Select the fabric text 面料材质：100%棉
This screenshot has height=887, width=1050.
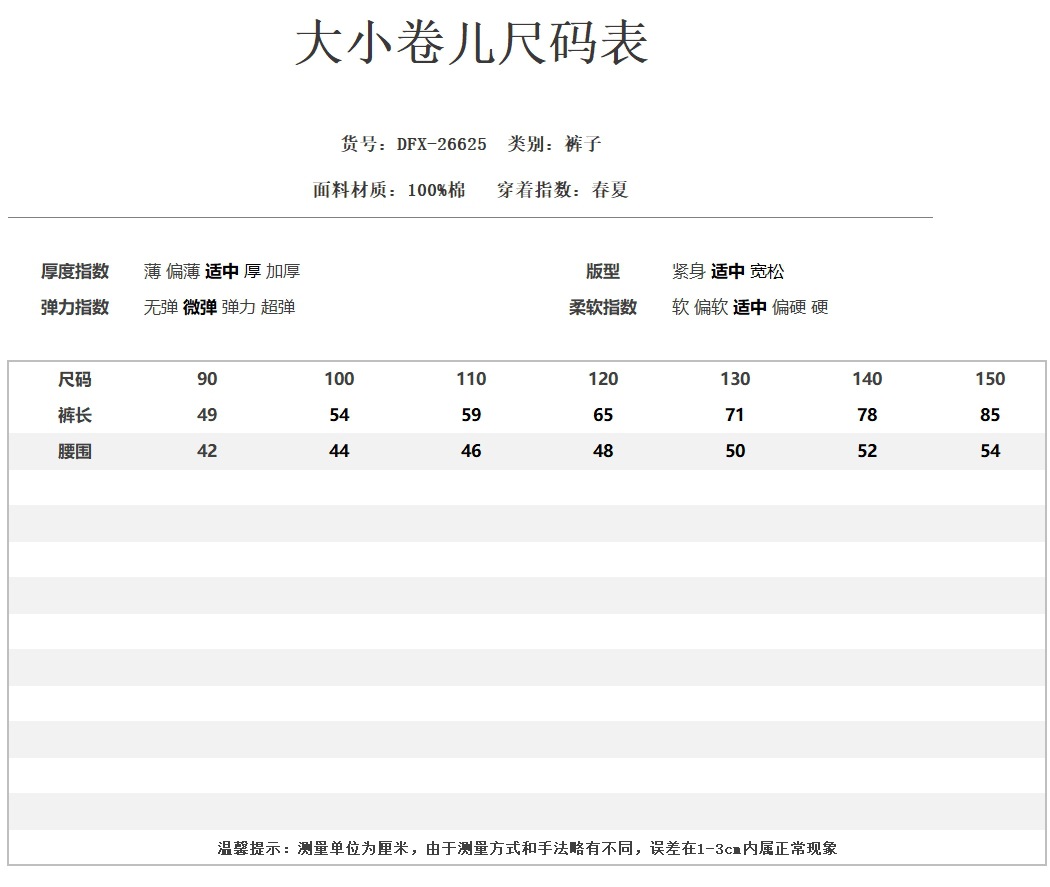pyautogui.click(x=389, y=190)
